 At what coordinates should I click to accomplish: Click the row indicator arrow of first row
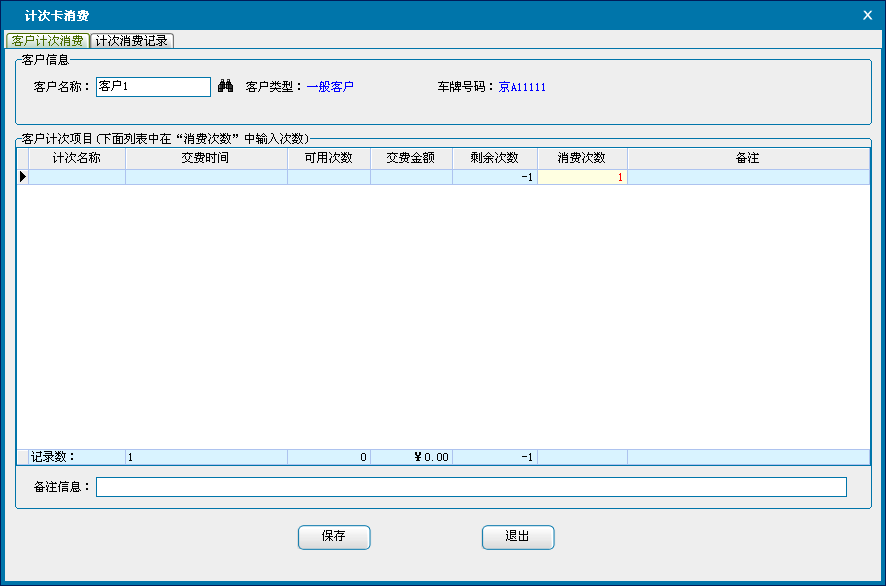click(22, 177)
